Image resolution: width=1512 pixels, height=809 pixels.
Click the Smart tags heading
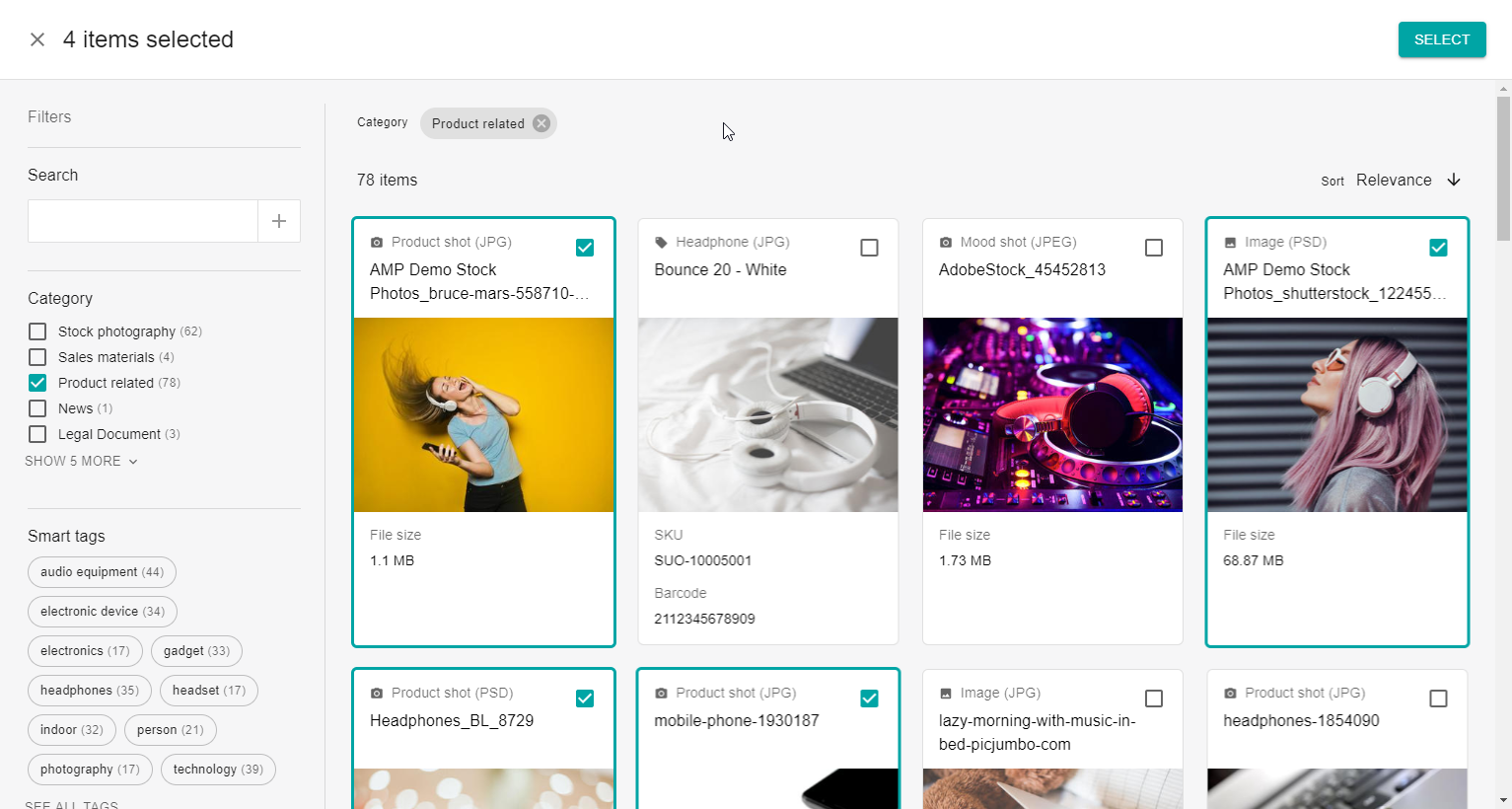click(66, 536)
